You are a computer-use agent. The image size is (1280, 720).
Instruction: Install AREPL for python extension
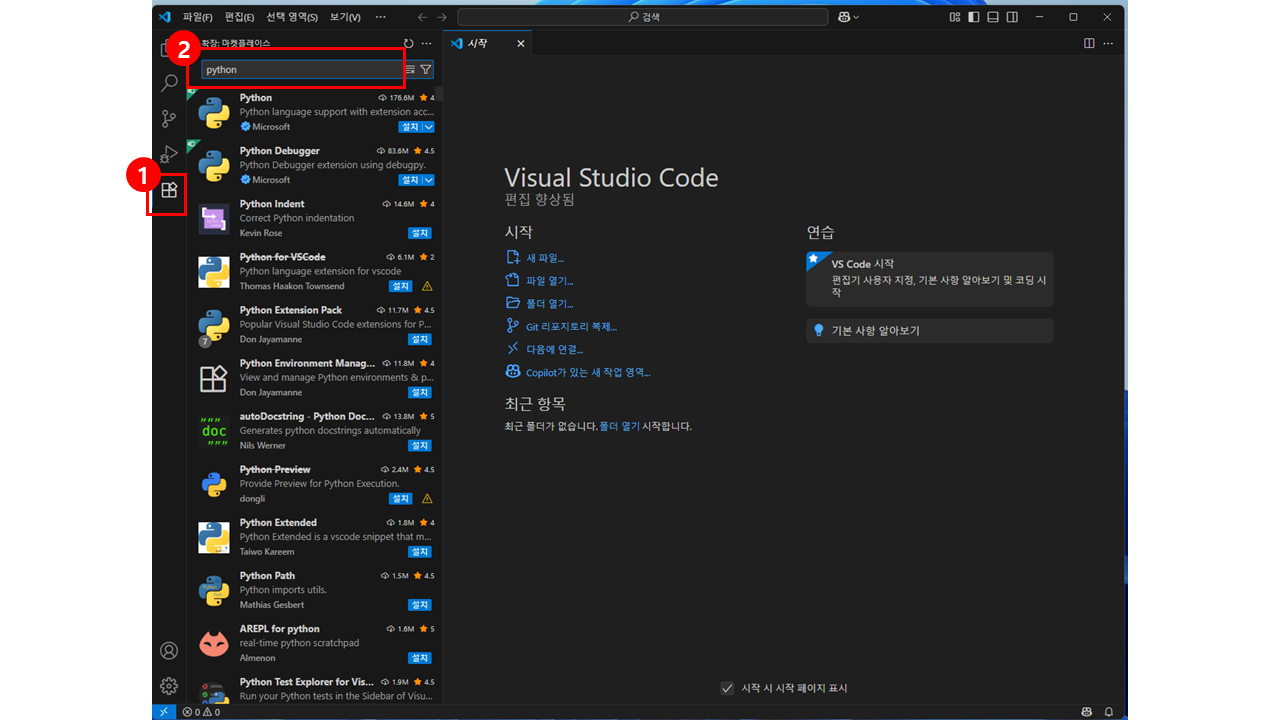tap(420, 658)
